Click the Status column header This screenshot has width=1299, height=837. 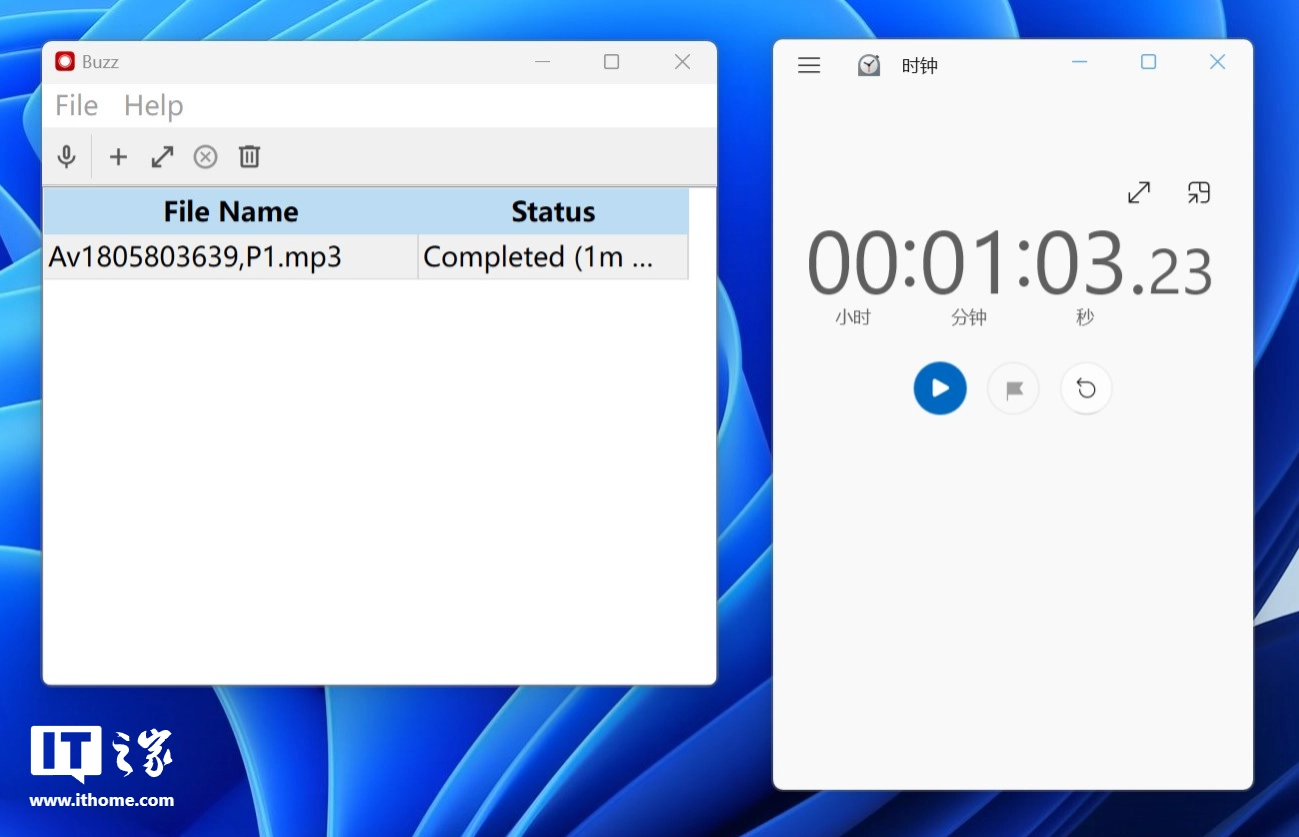[x=553, y=212]
